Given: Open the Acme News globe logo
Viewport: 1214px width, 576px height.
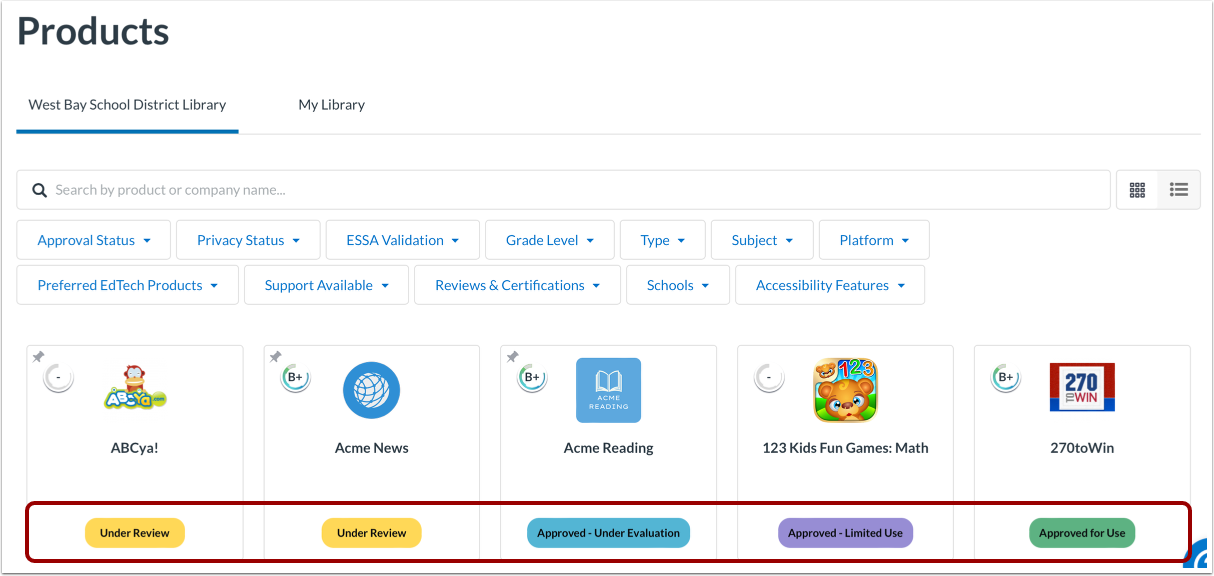Looking at the screenshot, I should click(371, 390).
